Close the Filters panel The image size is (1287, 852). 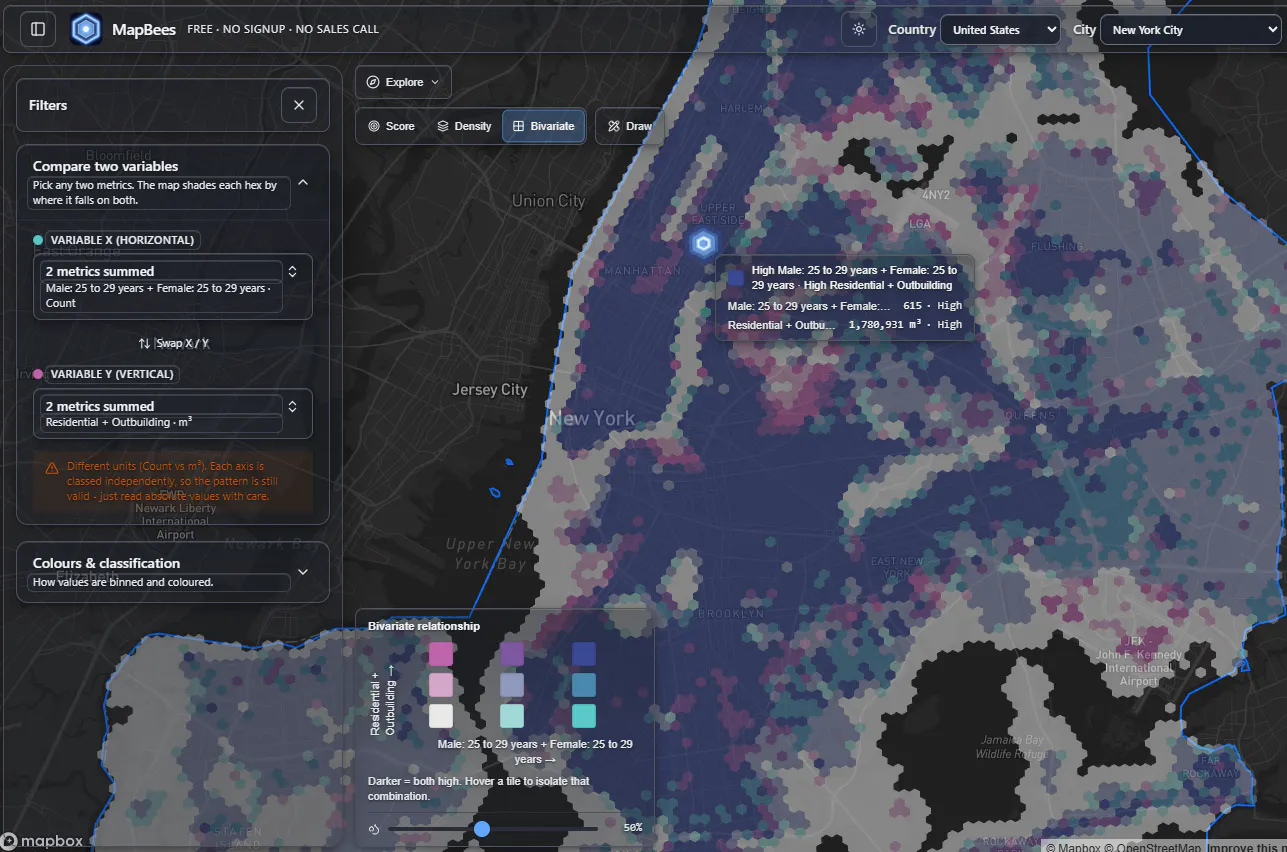(x=298, y=105)
